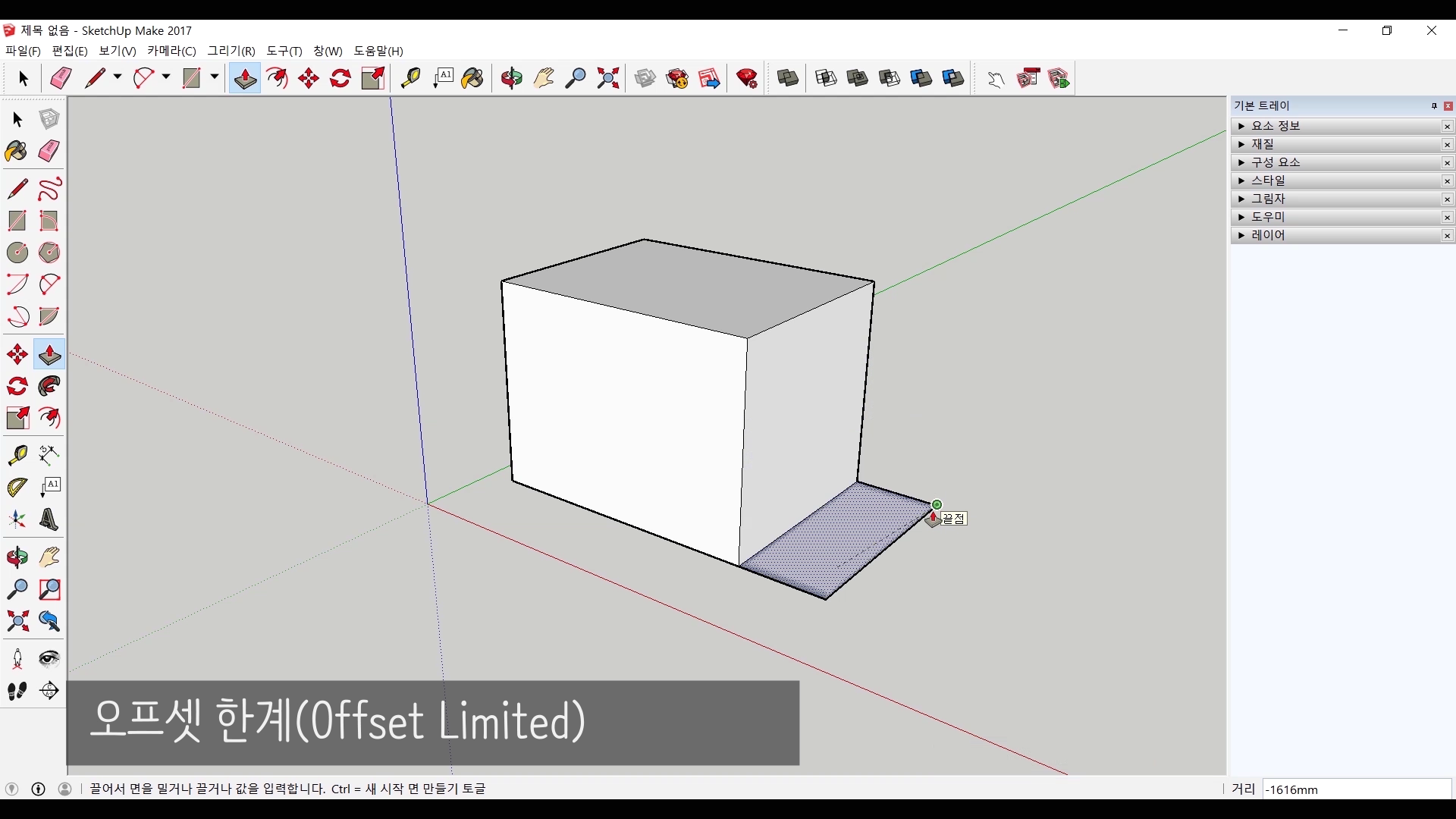The width and height of the screenshot is (1456, 819).
Task: Click the 거리 measurement input field
Action: [1356, 789]
